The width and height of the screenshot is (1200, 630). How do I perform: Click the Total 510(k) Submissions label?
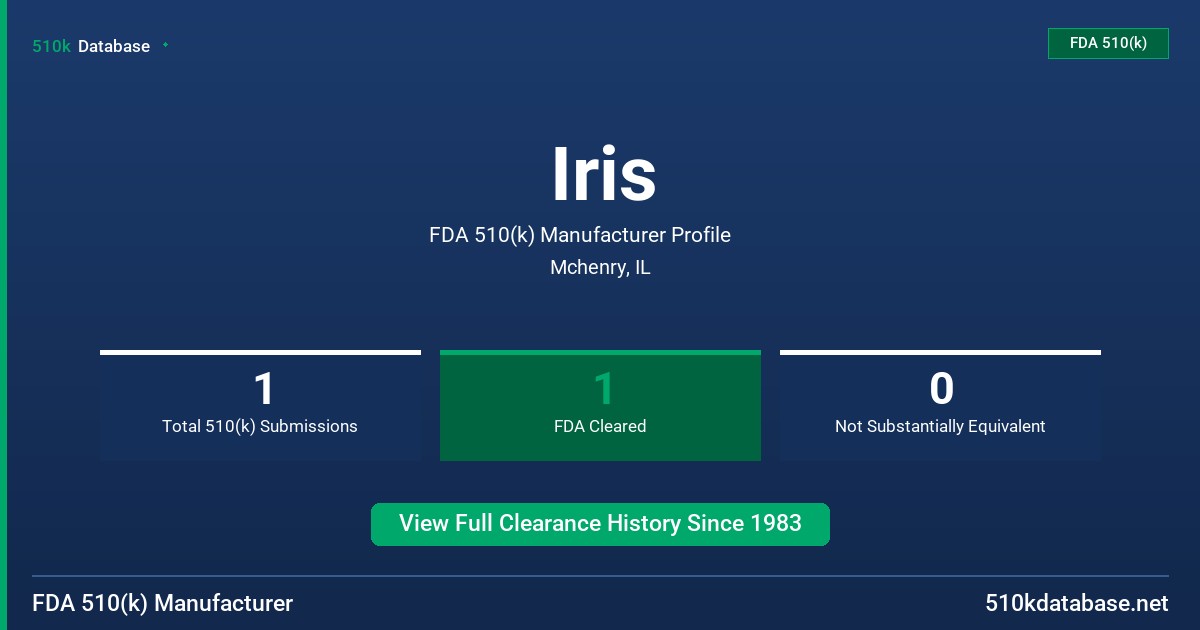click(260, 426)
